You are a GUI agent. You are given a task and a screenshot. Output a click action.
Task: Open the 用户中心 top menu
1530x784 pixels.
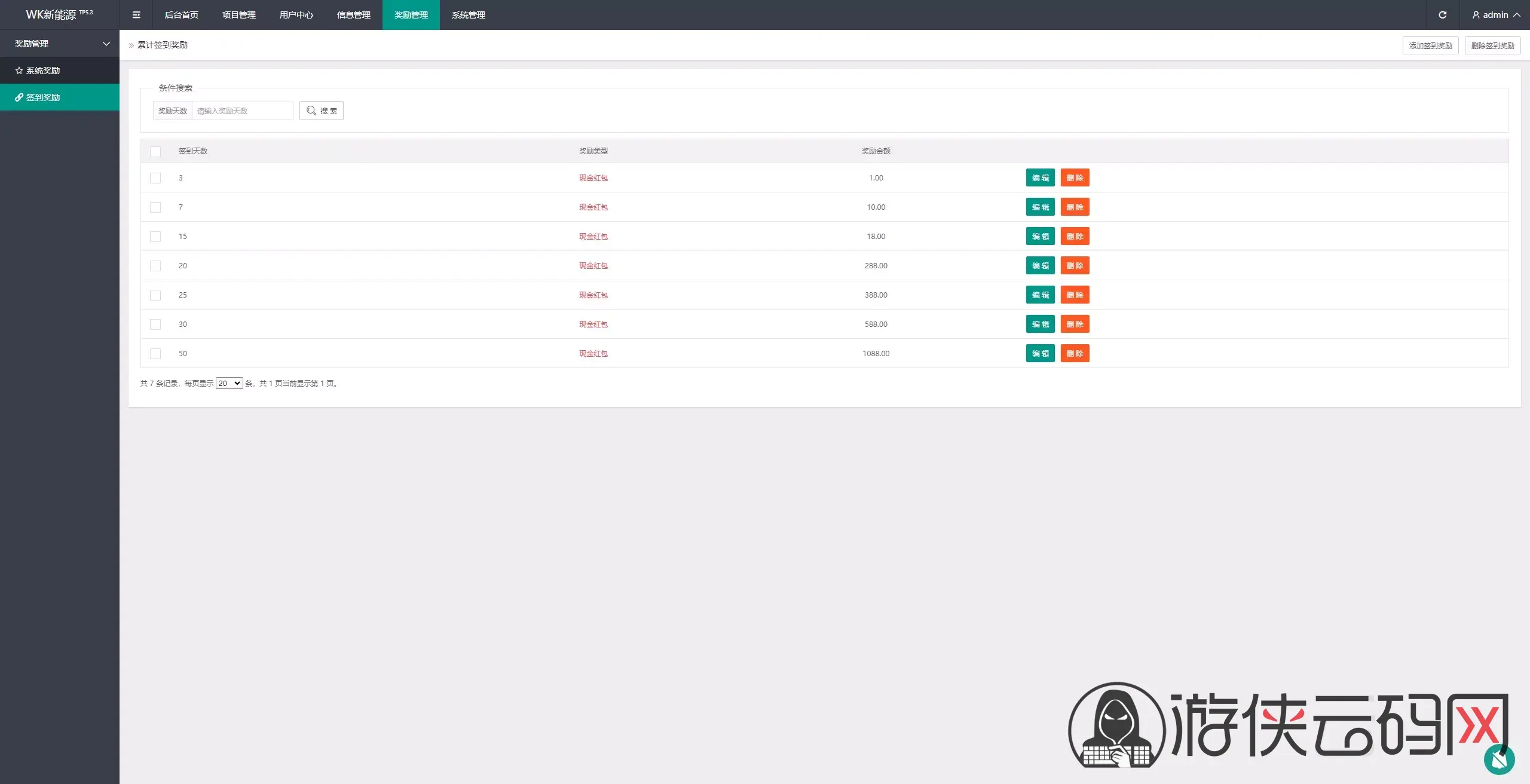pyautogui.click(x=296, y=15)
